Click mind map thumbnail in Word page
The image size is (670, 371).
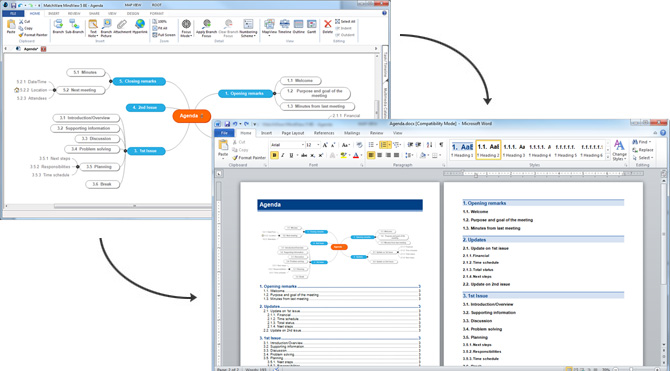(x=339, y=251)
